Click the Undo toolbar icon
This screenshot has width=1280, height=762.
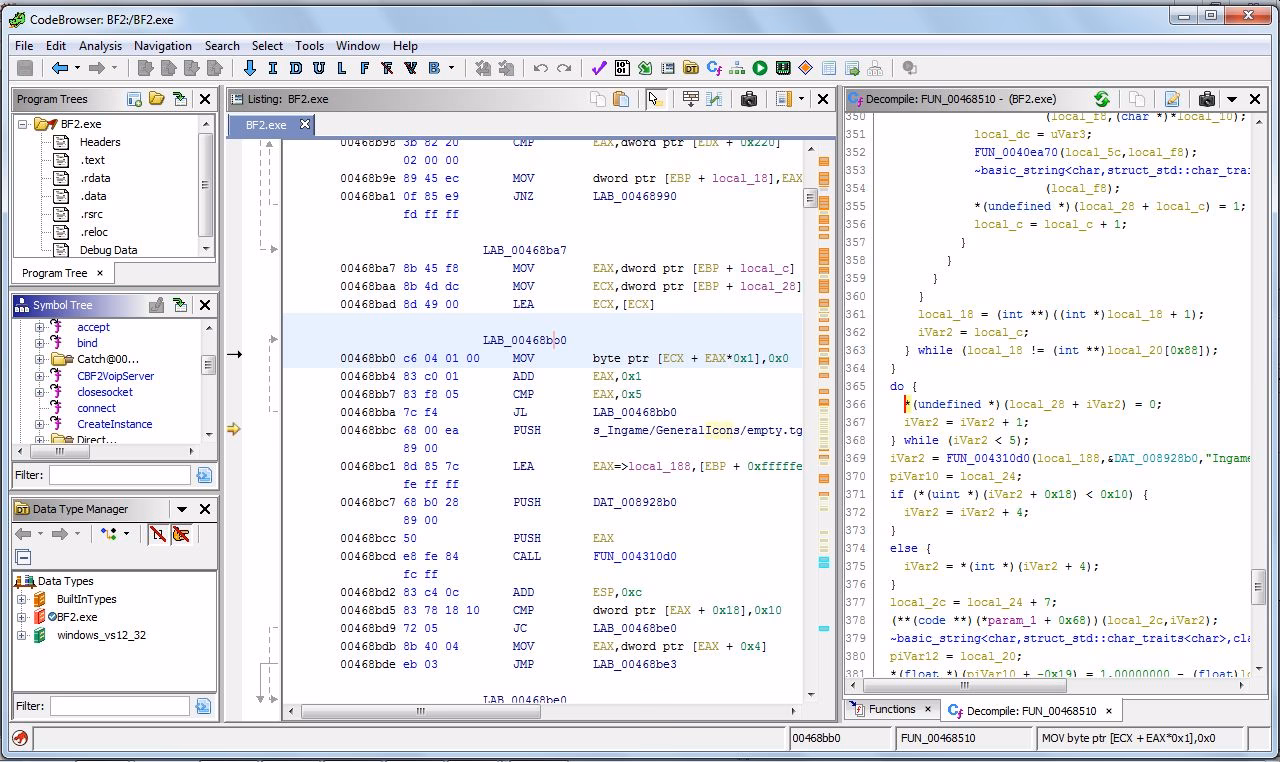coord(541,68)
